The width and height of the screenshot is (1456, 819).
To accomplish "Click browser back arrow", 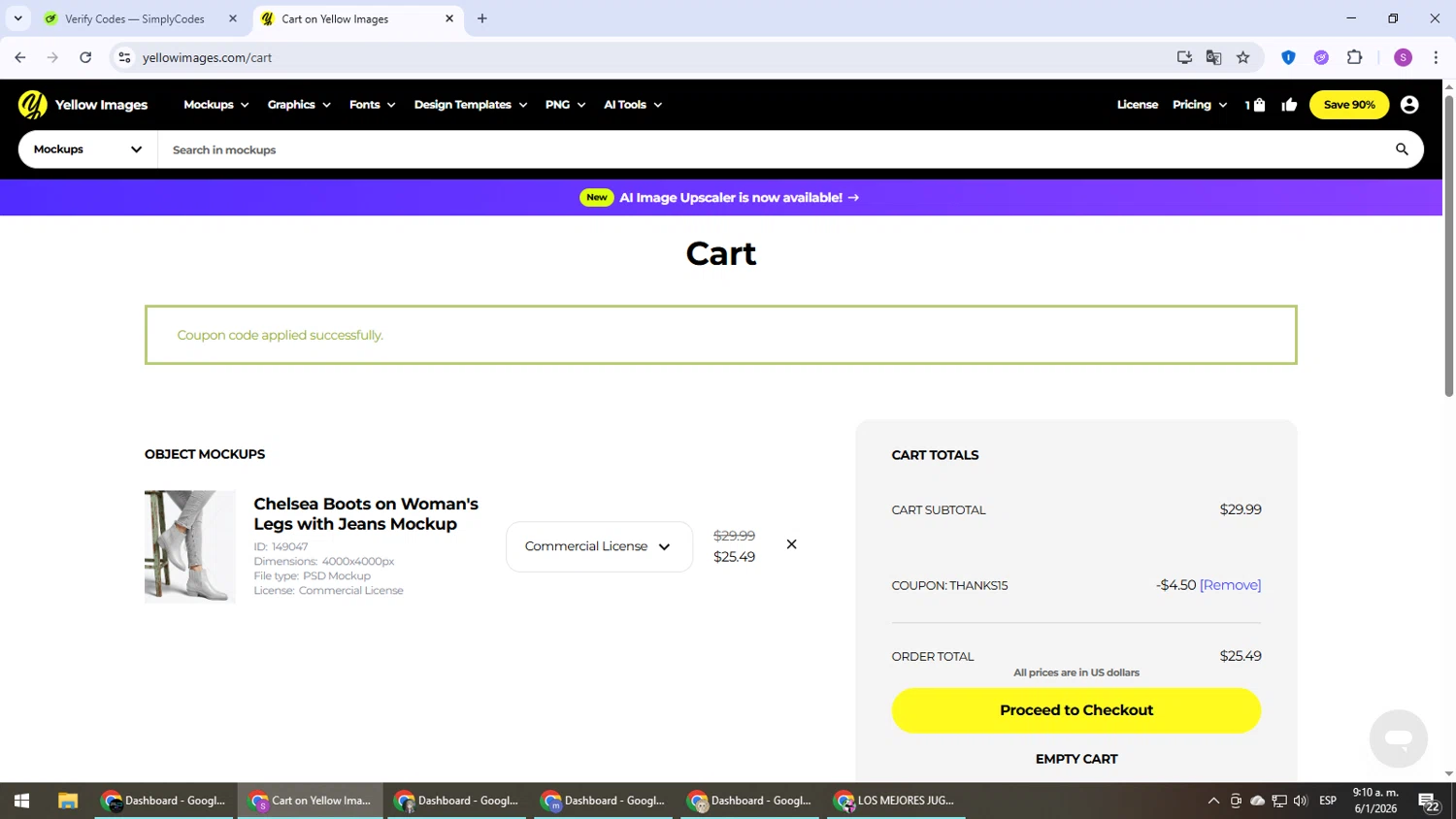I will (x=20, y=57).
